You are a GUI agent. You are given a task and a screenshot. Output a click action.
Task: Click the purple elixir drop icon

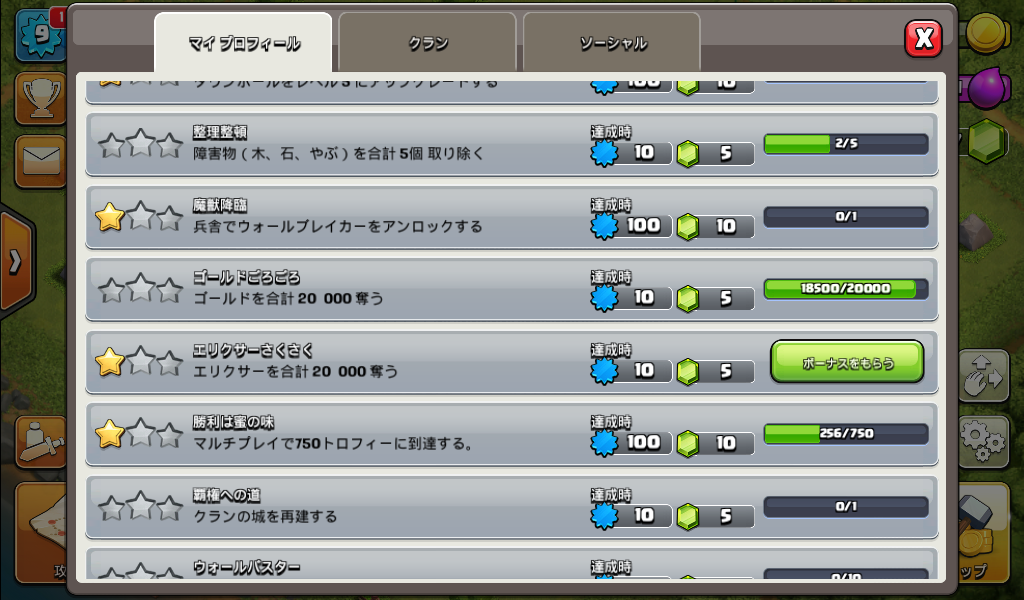pos(989,87)
